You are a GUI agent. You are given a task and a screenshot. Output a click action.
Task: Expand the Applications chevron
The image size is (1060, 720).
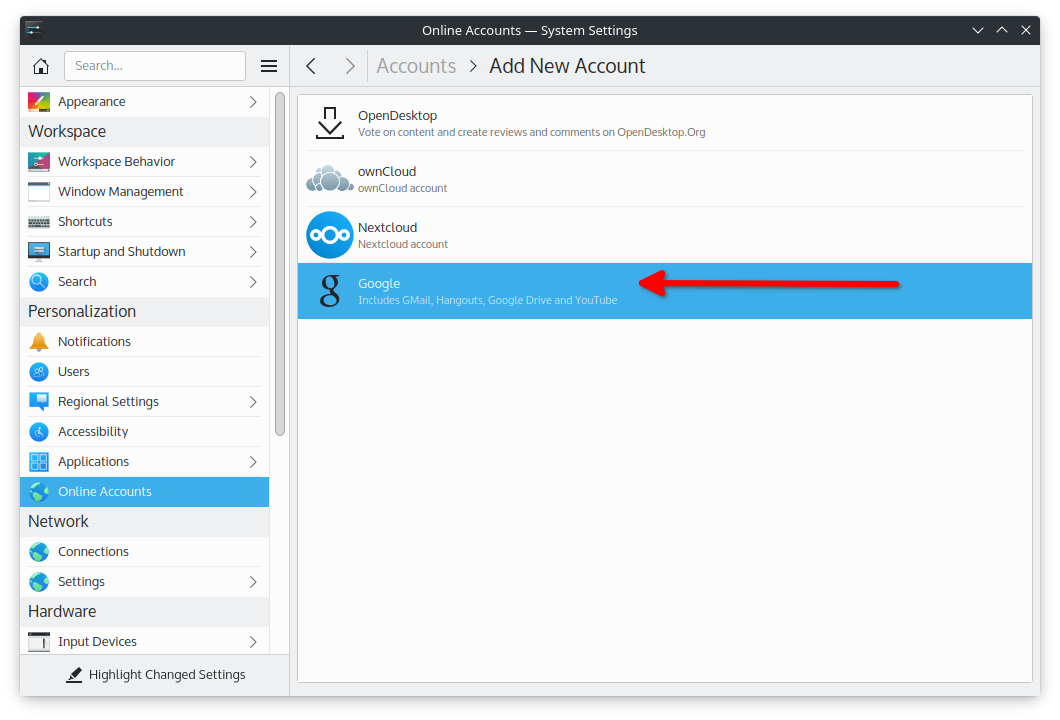click(x=253, y=462)
